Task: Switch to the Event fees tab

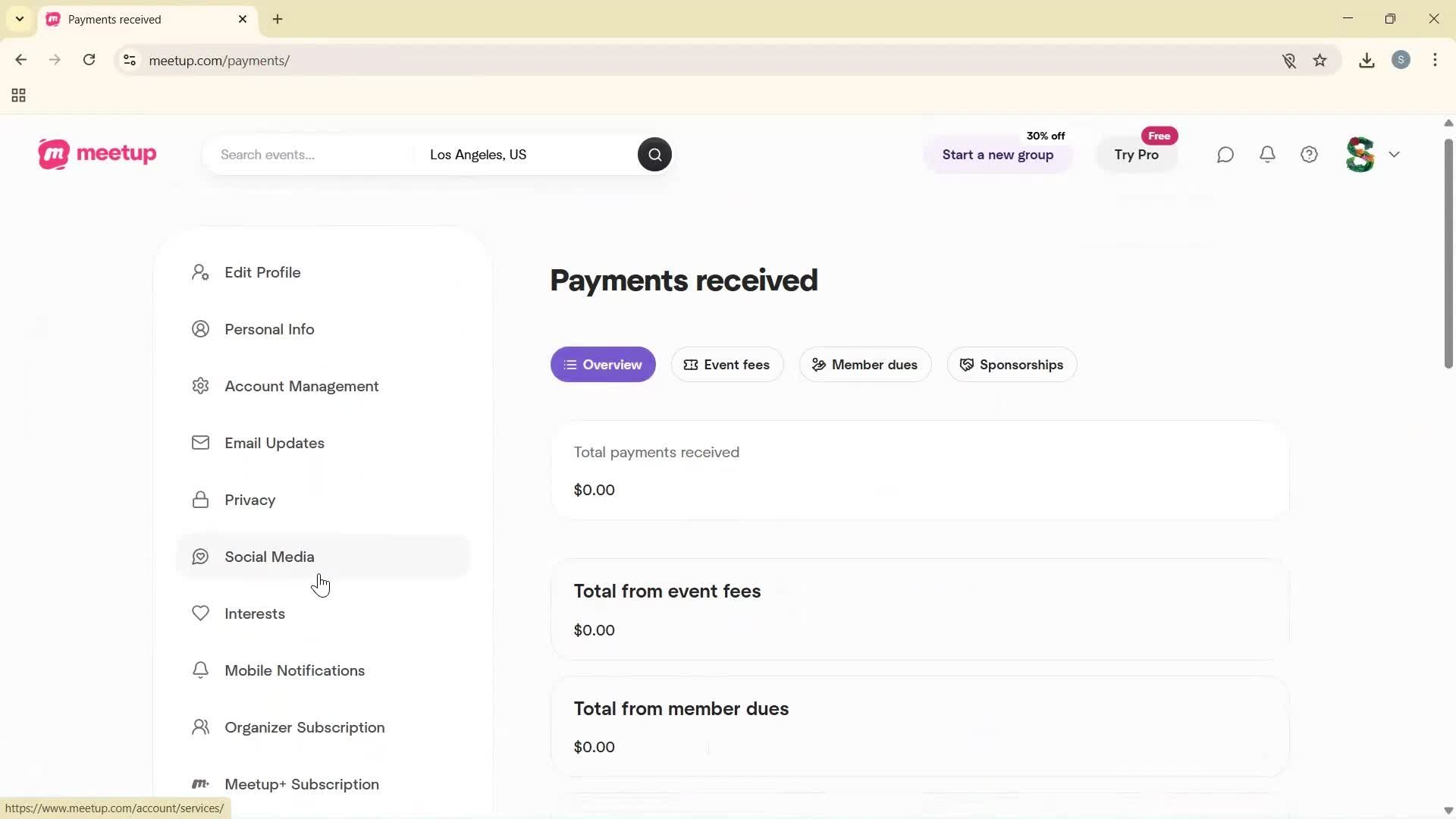Action: (x=726, y=365)
